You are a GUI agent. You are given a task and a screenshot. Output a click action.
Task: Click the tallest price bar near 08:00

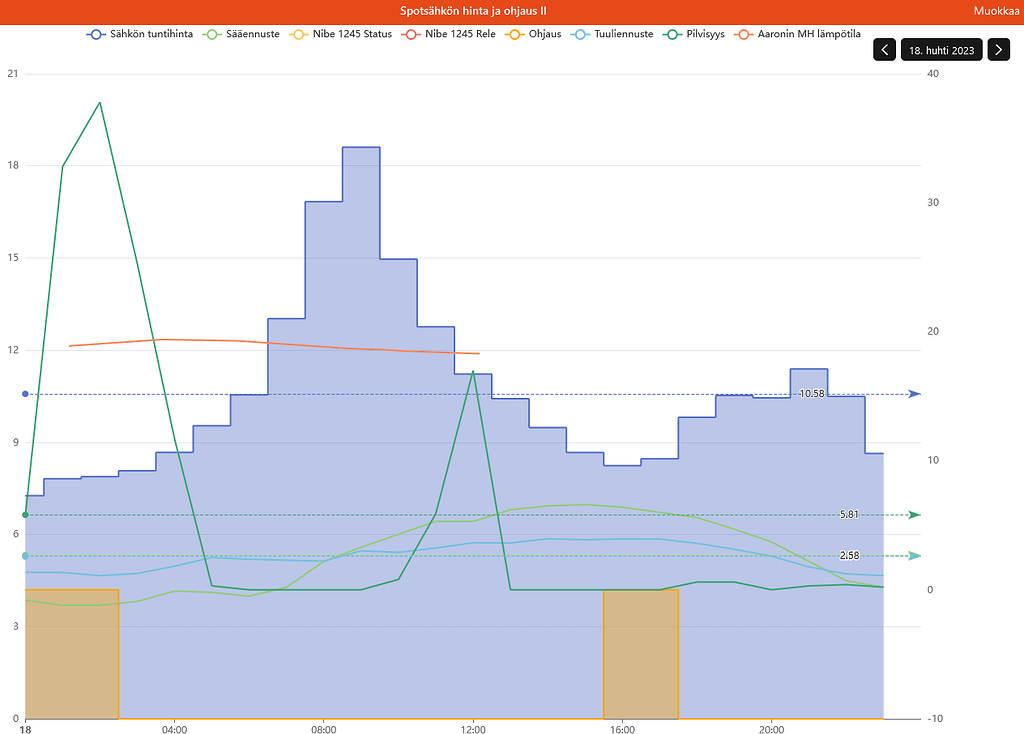[x=360, y=250]
